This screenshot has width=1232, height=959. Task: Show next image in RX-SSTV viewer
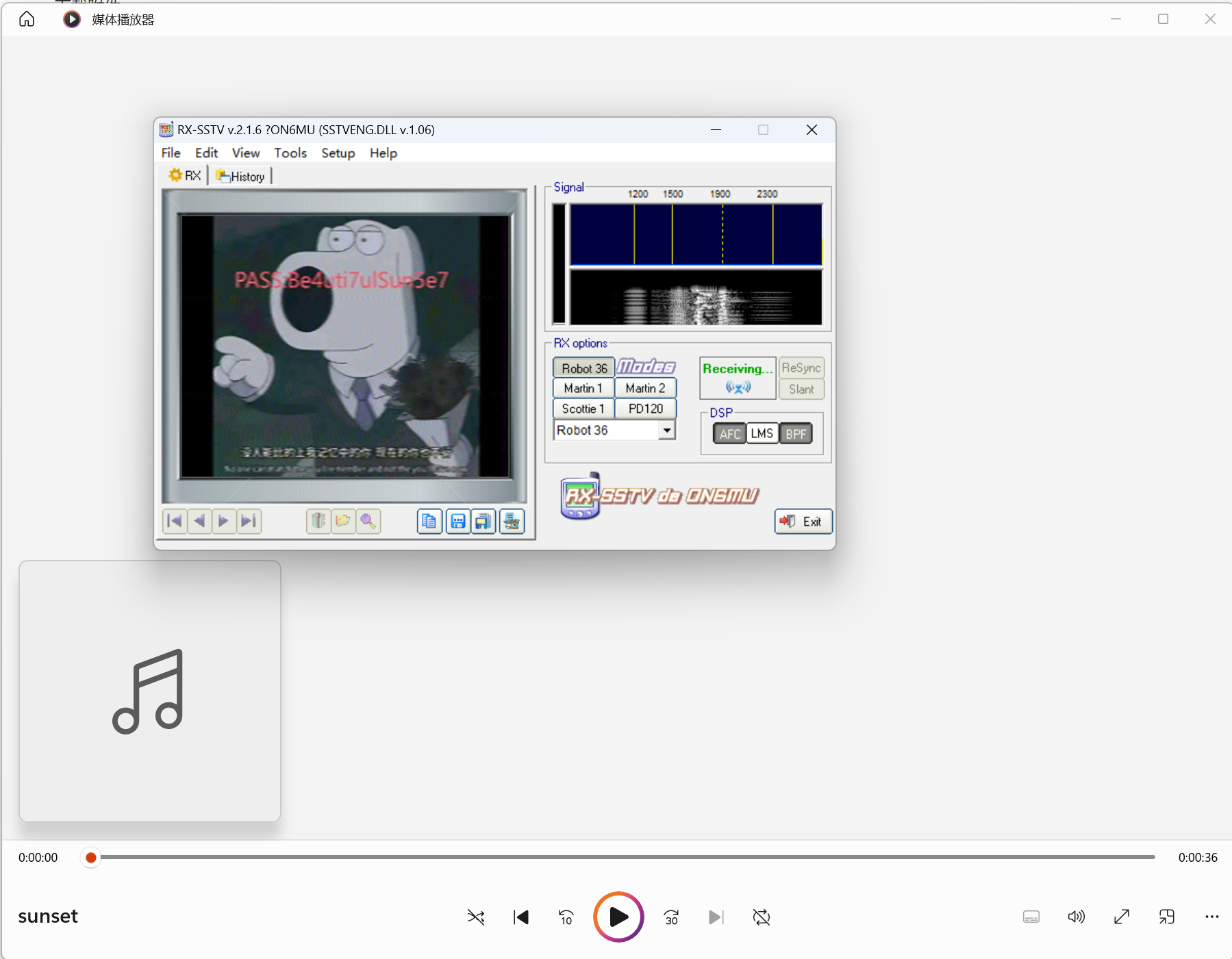pyautogui.click(x=223, y=522)
